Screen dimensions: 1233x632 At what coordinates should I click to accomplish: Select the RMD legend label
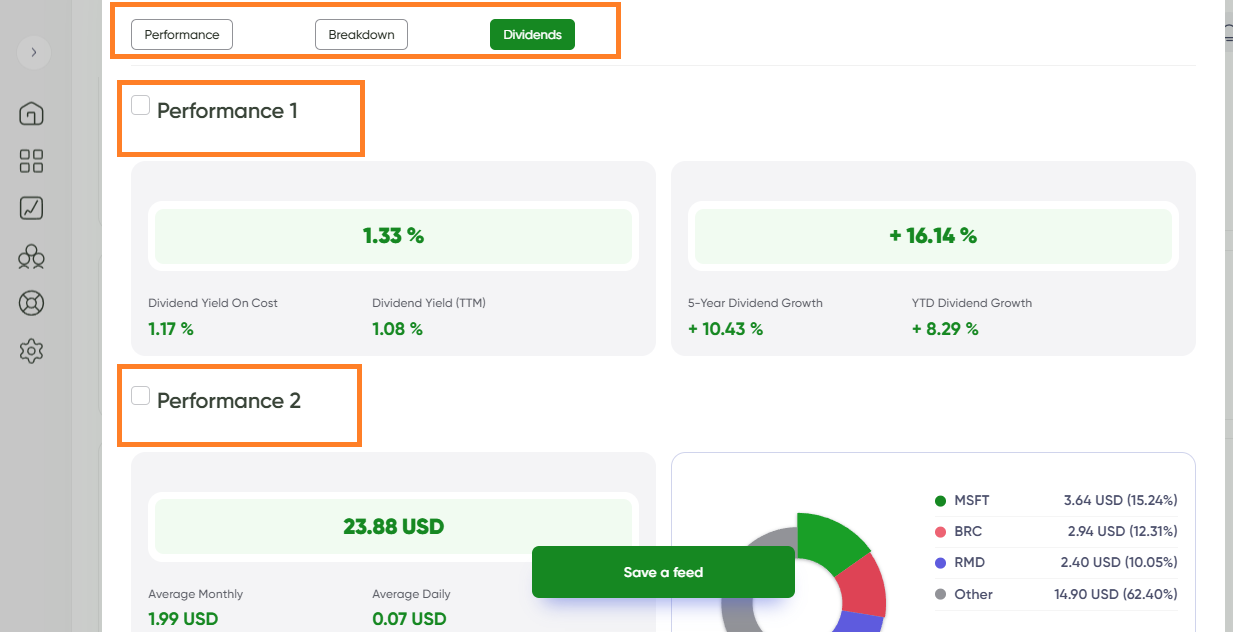click(x=969, y=563)
